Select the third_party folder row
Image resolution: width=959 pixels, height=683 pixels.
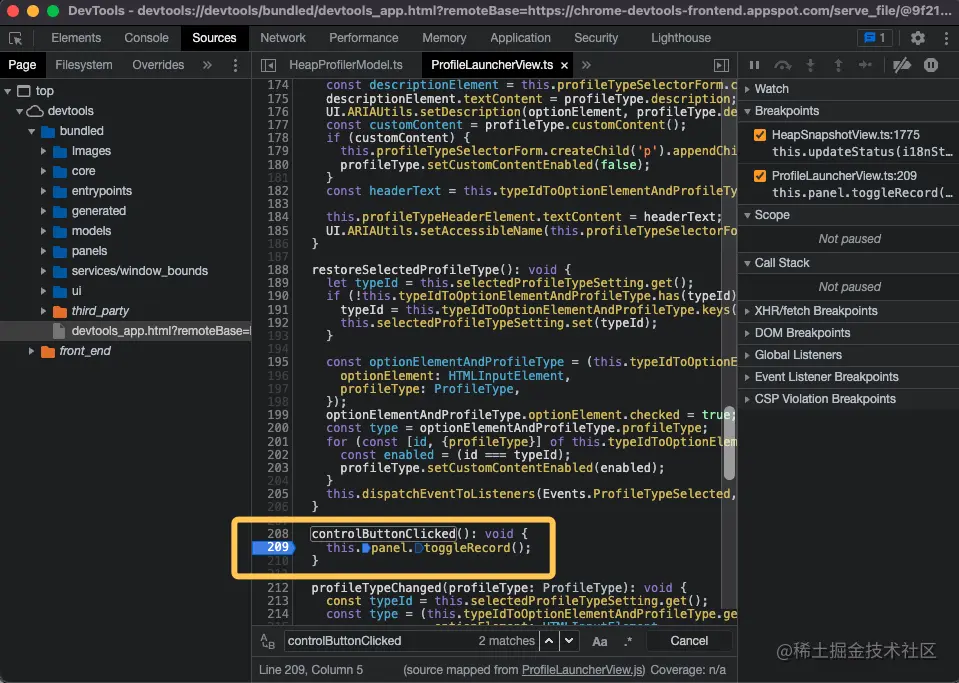125,311
